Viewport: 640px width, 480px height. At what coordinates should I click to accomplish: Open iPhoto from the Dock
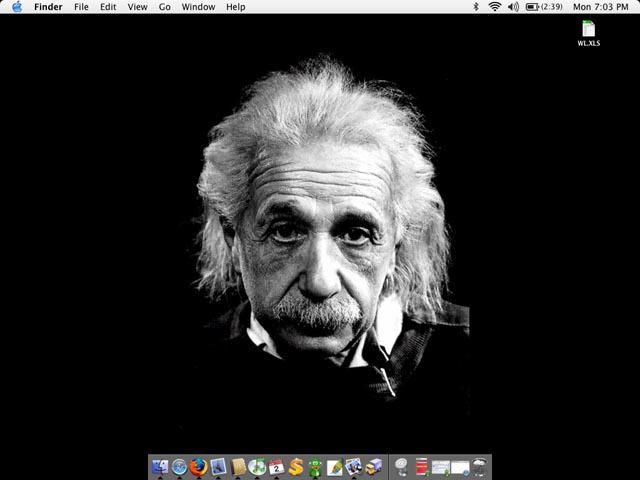click(354, 467)
